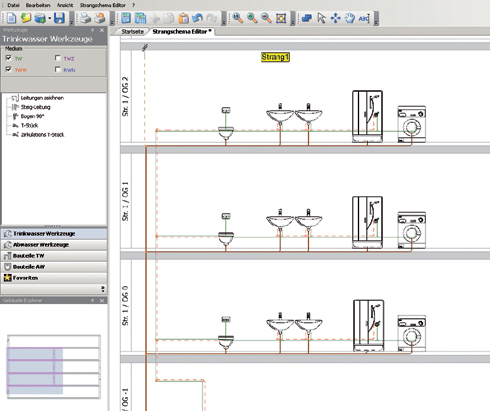The width and height of the screenshot is (490, 411).
Task: Select Steig-Leitung in the tools tree
Action: pos(36,107)
